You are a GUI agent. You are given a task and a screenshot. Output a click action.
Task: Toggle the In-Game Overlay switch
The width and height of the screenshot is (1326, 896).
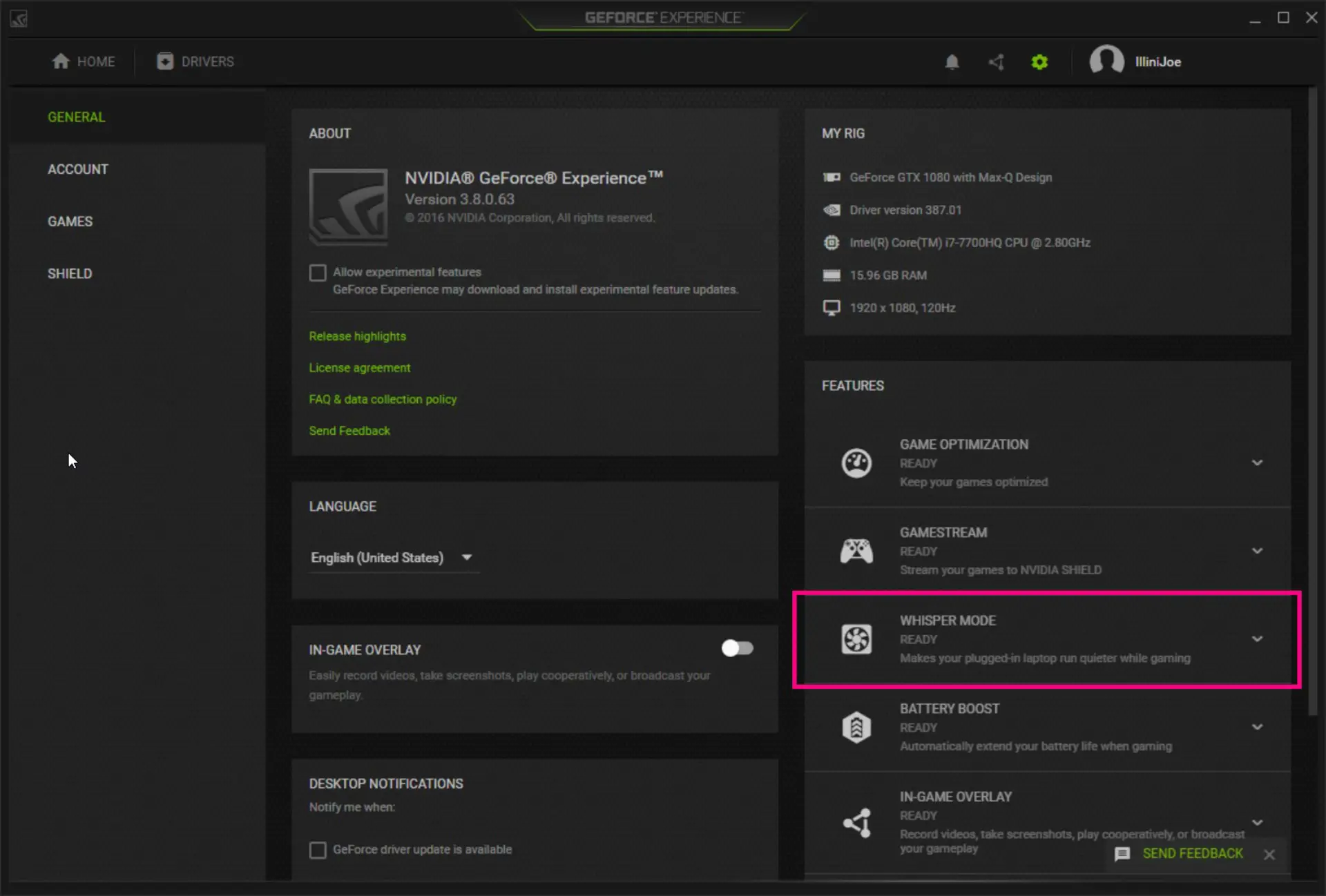[737, 648]
